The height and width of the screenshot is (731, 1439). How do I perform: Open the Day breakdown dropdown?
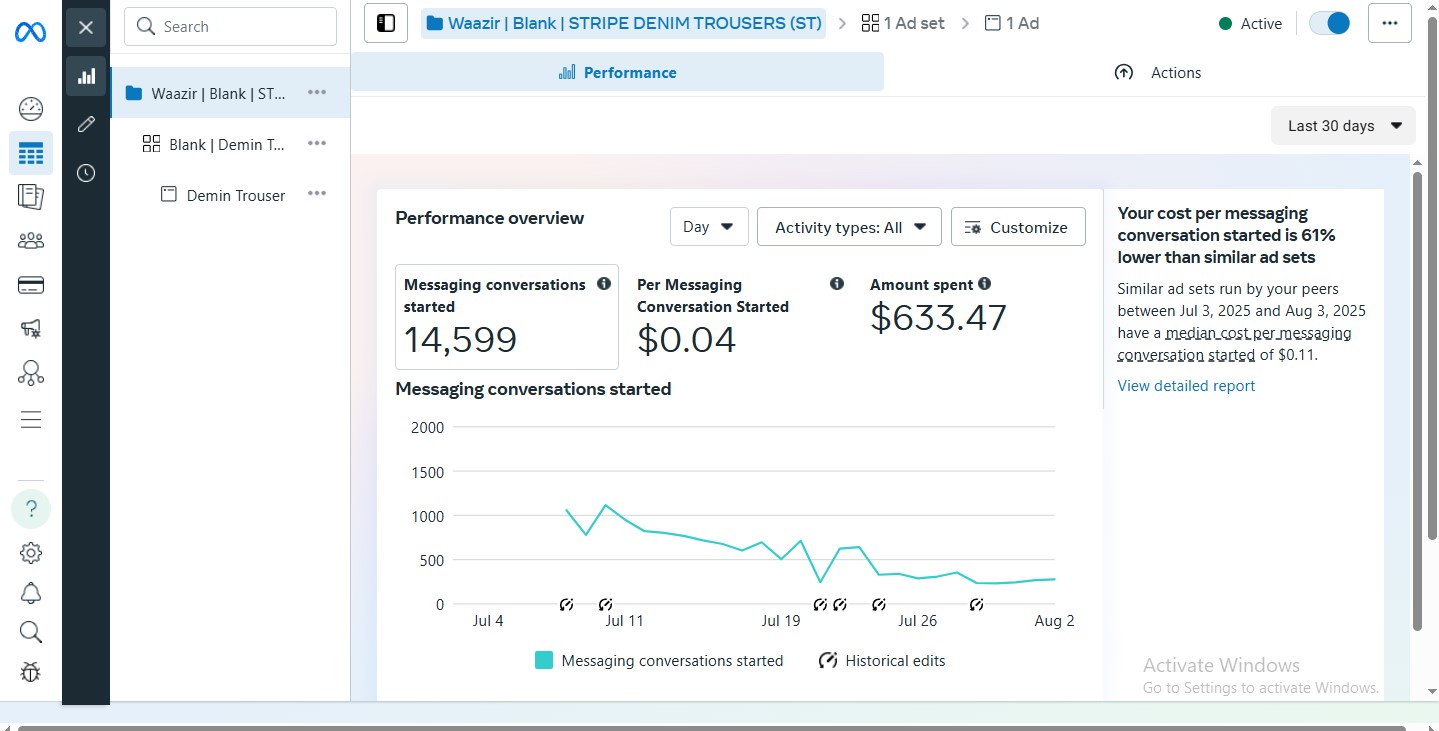tap(709, 227)
